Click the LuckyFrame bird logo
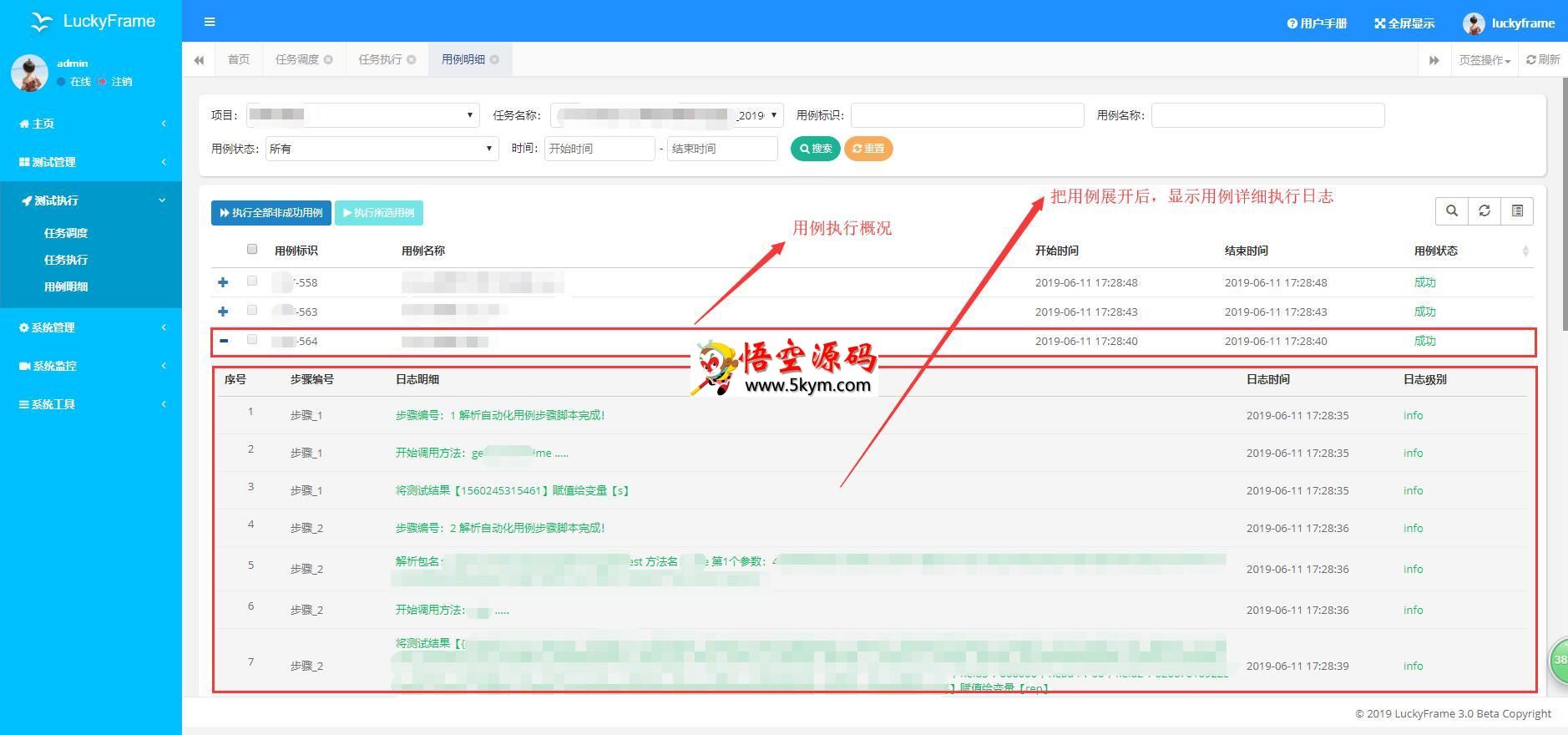The image size is (1568, 735). coord(41,22)
